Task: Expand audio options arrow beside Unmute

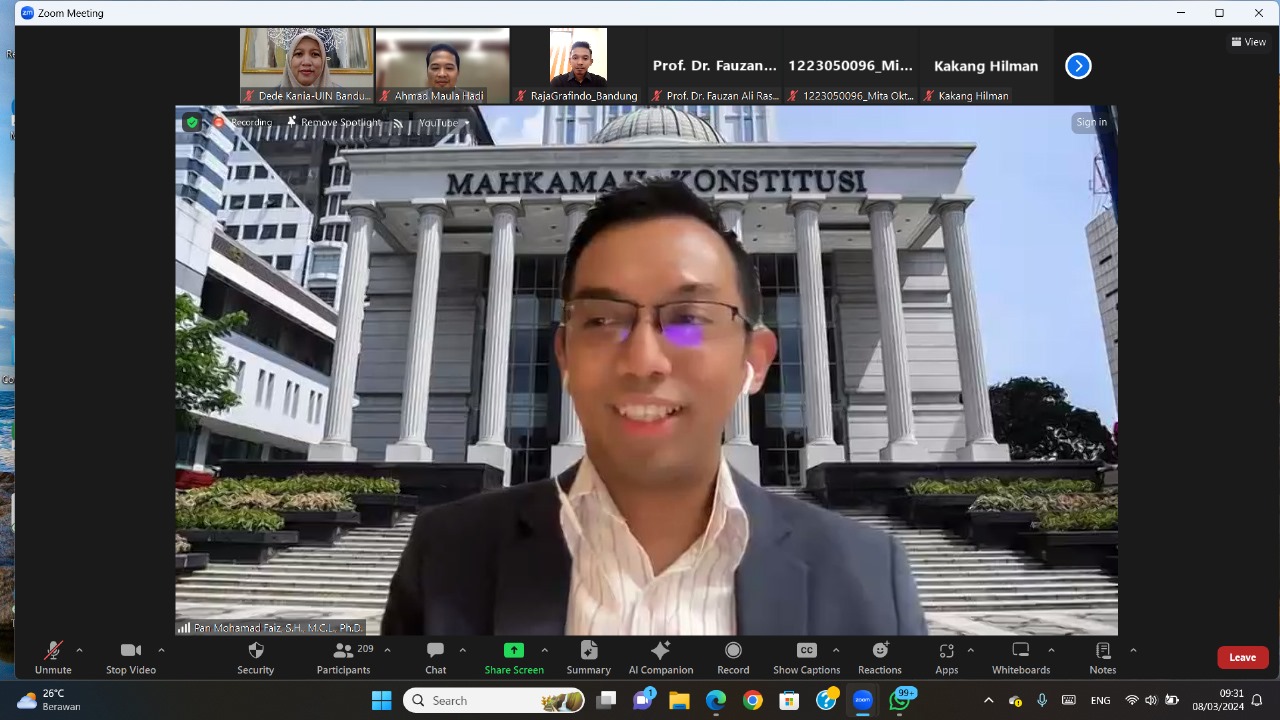Action: [x=79, y=650]
